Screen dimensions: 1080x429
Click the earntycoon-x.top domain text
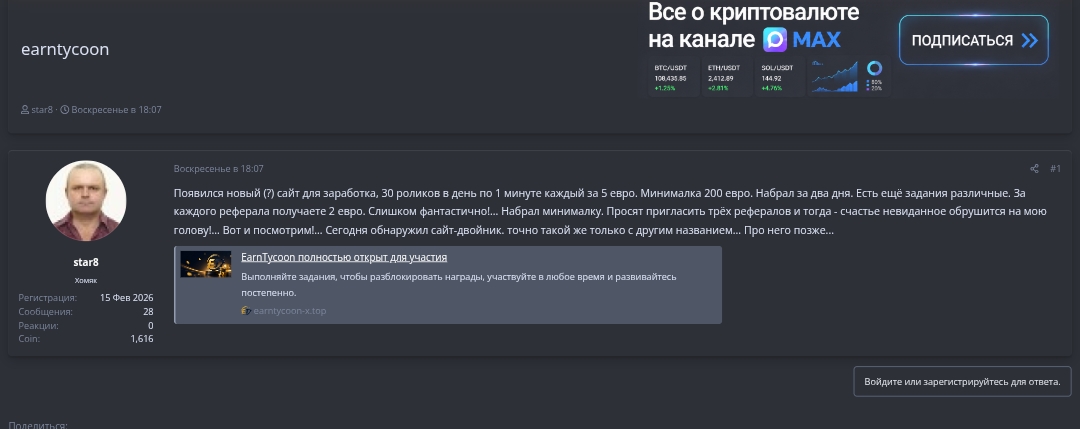point(289,311)
